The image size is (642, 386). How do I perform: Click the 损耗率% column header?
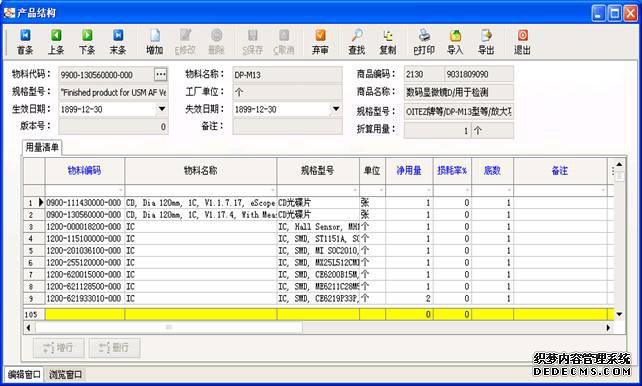(x=452, y=170)
